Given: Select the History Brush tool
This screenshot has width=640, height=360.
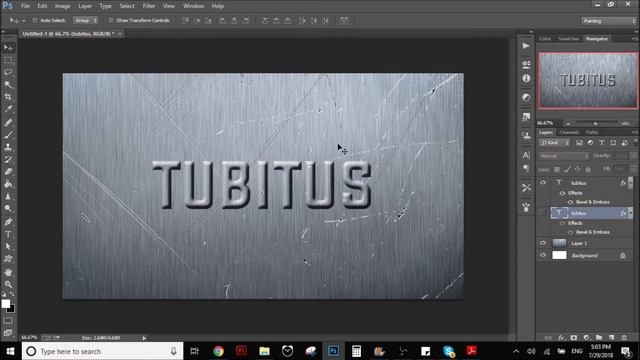Looking at the screenshot, I should [8, 159].
